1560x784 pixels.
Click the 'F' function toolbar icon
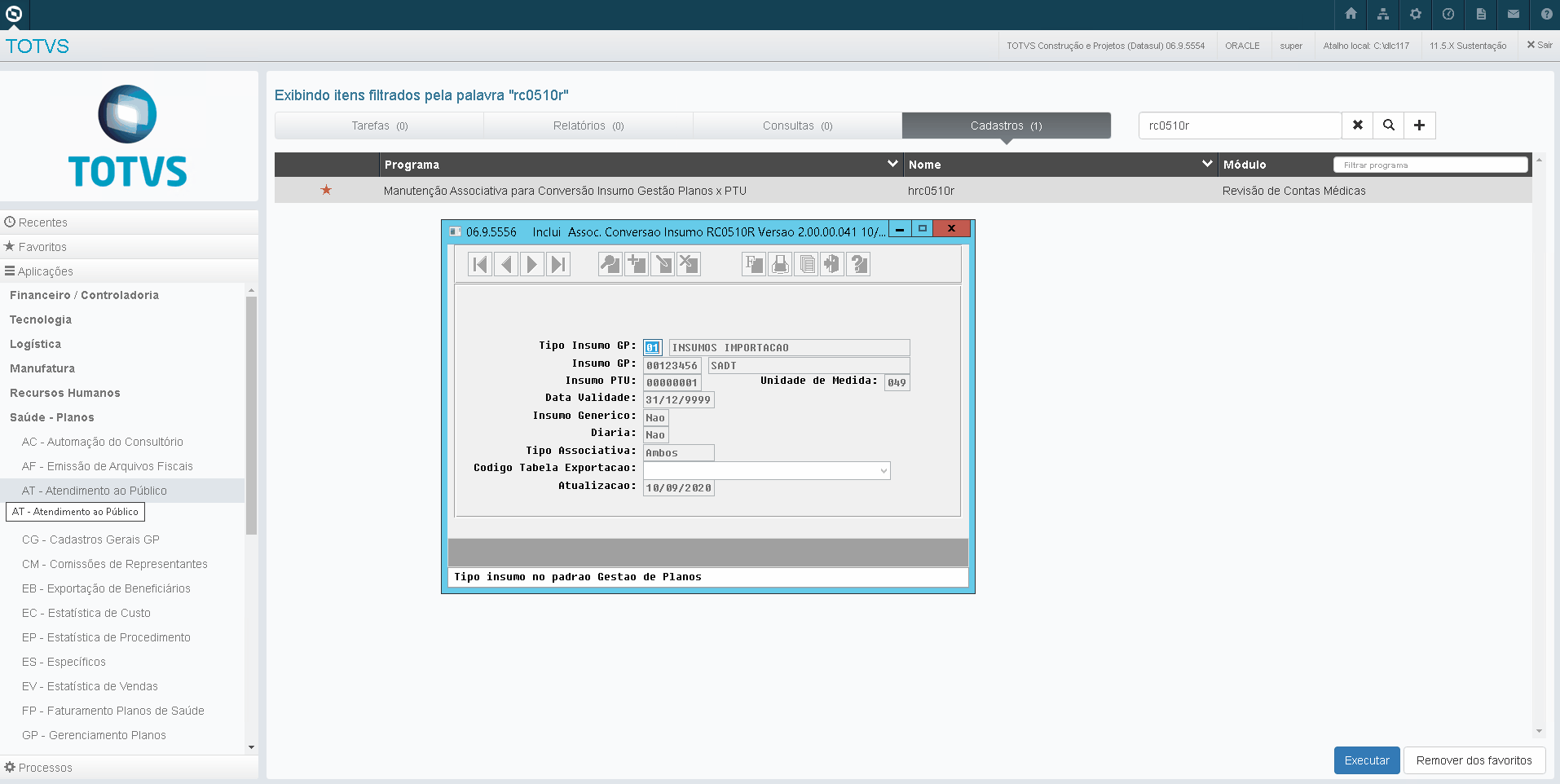(754, 264)
